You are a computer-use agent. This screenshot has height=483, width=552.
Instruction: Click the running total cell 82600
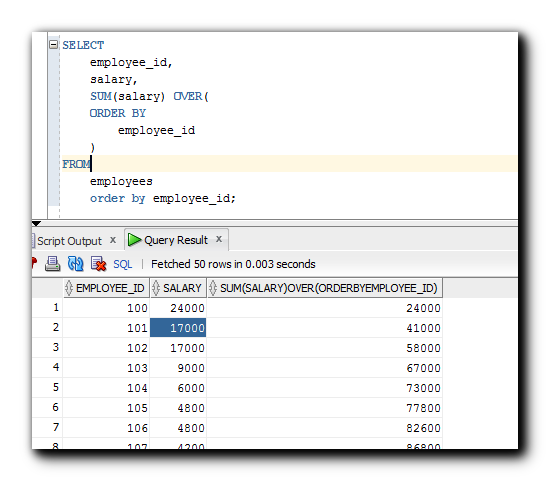(325, 428)
